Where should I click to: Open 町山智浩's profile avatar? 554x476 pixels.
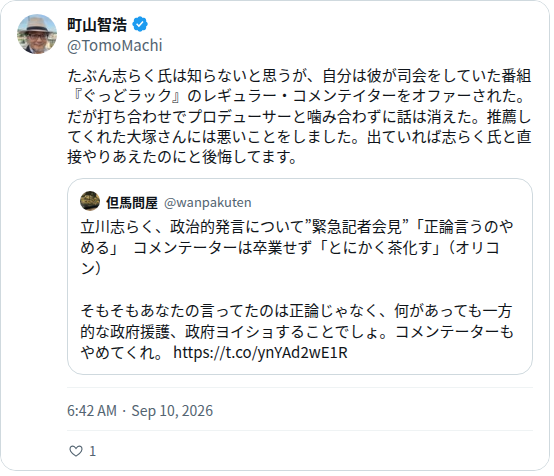[37, 34]
